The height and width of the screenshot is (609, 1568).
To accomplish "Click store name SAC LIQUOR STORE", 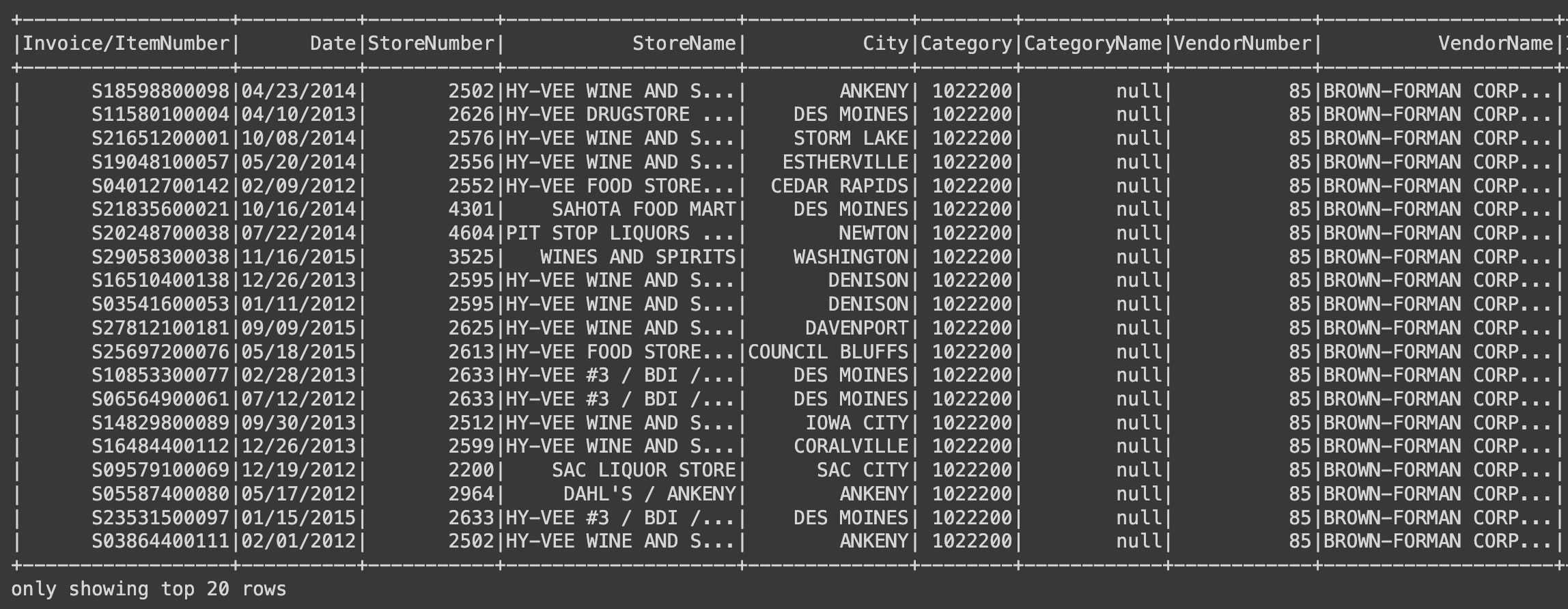I will [644, 470].
